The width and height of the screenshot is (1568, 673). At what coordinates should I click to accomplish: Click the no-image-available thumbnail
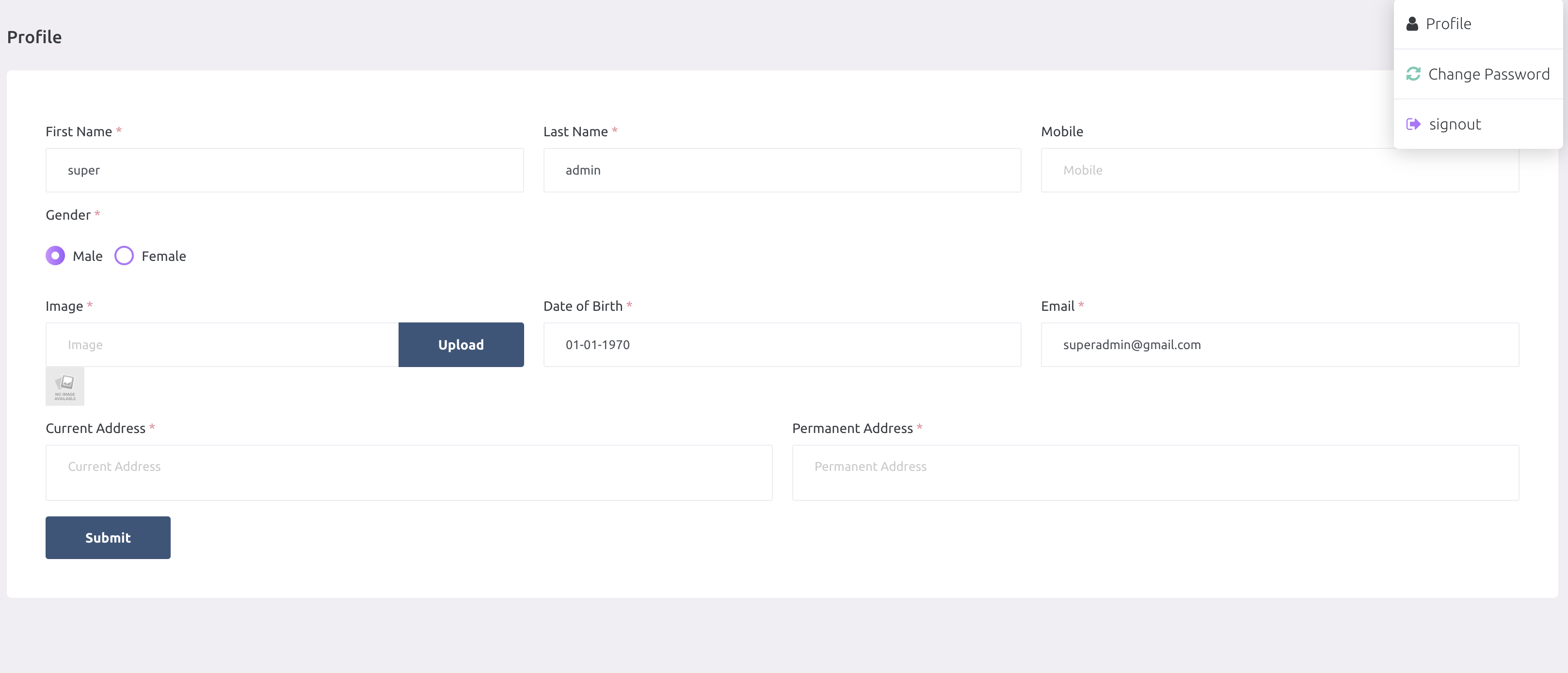coord(65,386)
